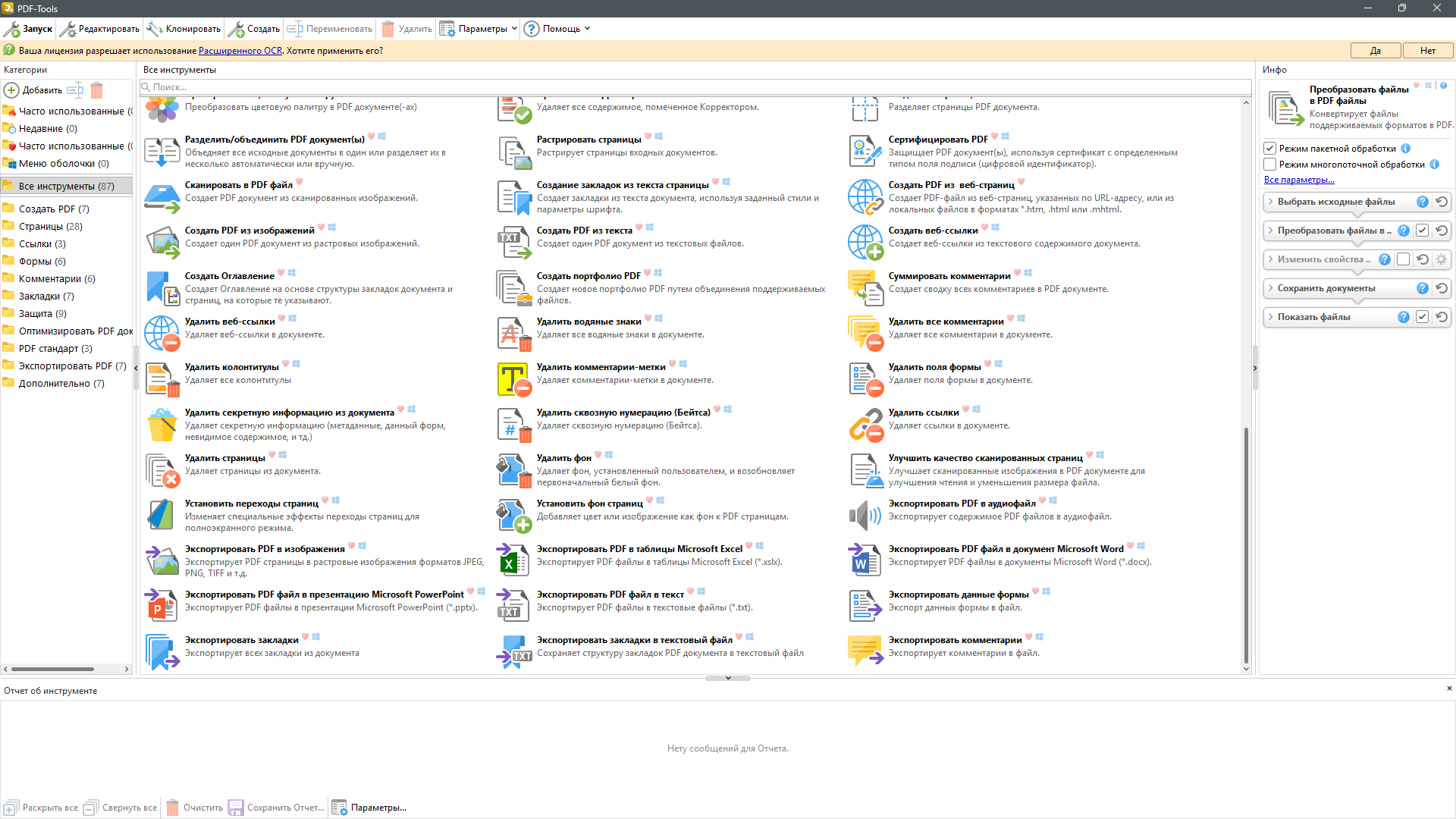
Task: Open Установить переходы страниц tool icon
Action: pyautogui.click(x=162, y=516)
